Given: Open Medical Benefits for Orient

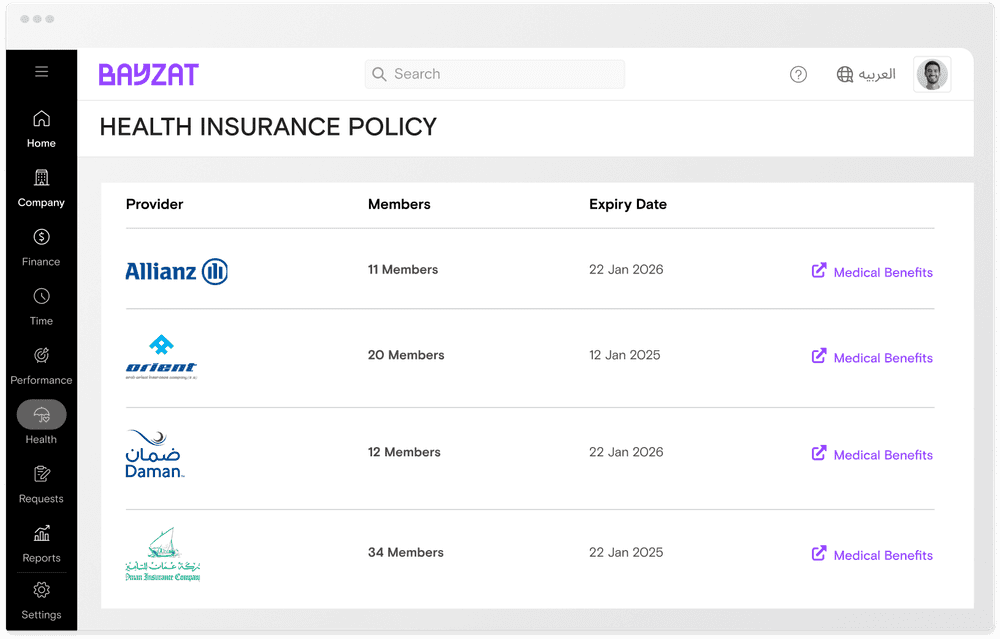Looking at the screenshot, I should pos(883,358).
